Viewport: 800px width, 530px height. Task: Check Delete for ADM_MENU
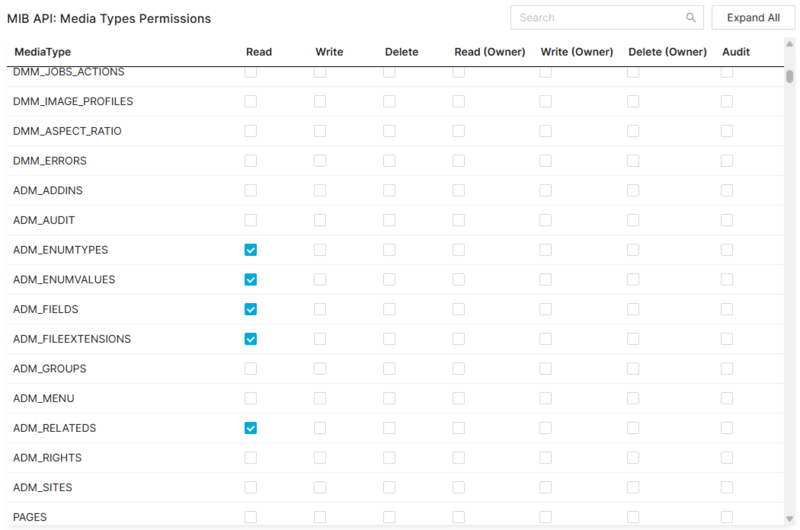(389, 398)
